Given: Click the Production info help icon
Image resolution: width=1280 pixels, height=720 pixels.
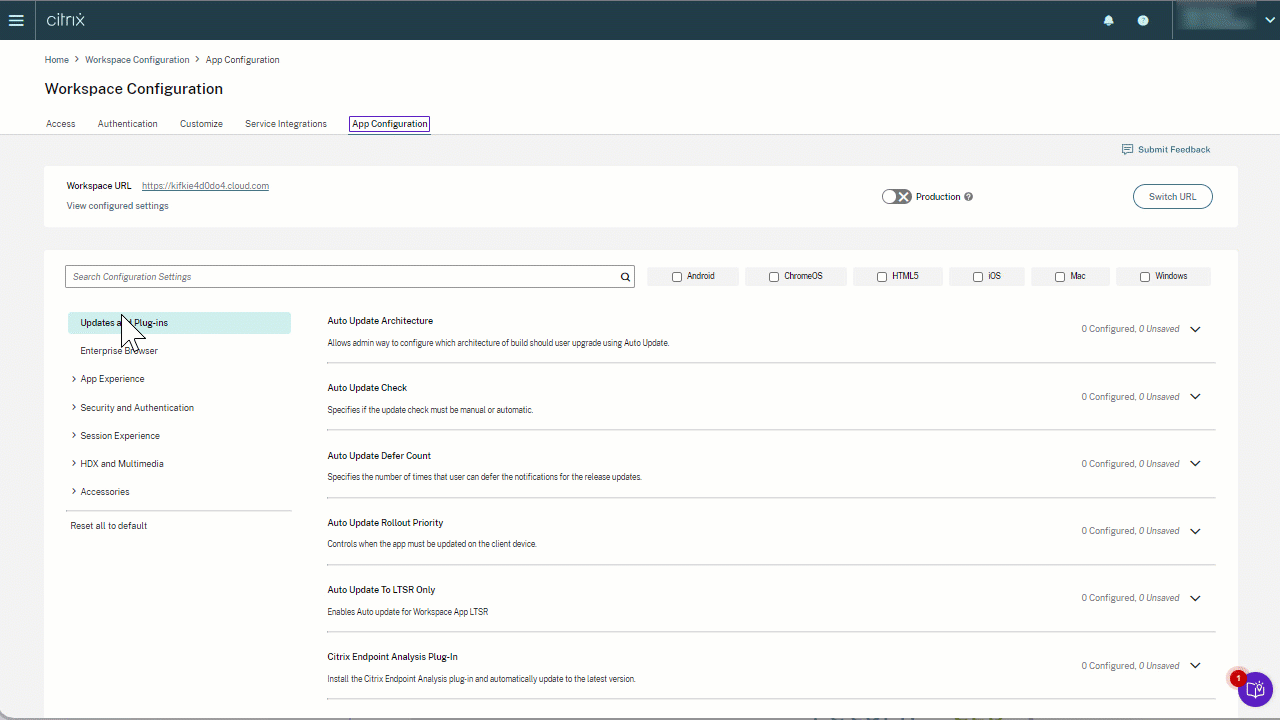Looking at the screenshot, I should 968,197.
